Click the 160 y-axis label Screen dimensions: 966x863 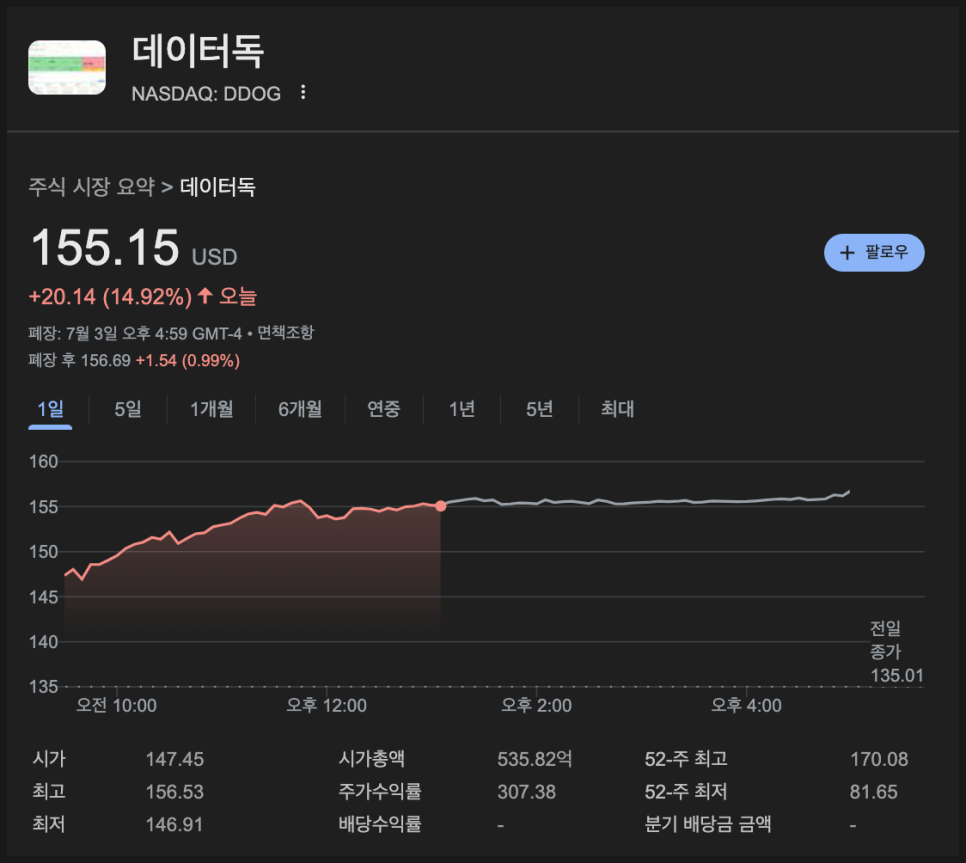44,461
